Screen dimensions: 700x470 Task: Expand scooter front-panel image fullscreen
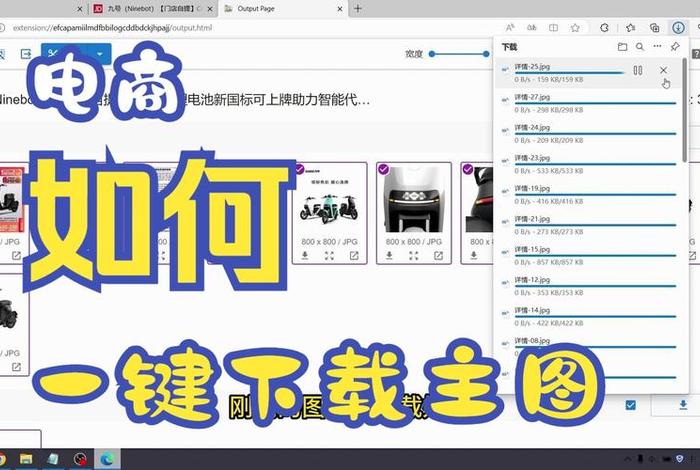pyautogui.click(x=414, y=255)
